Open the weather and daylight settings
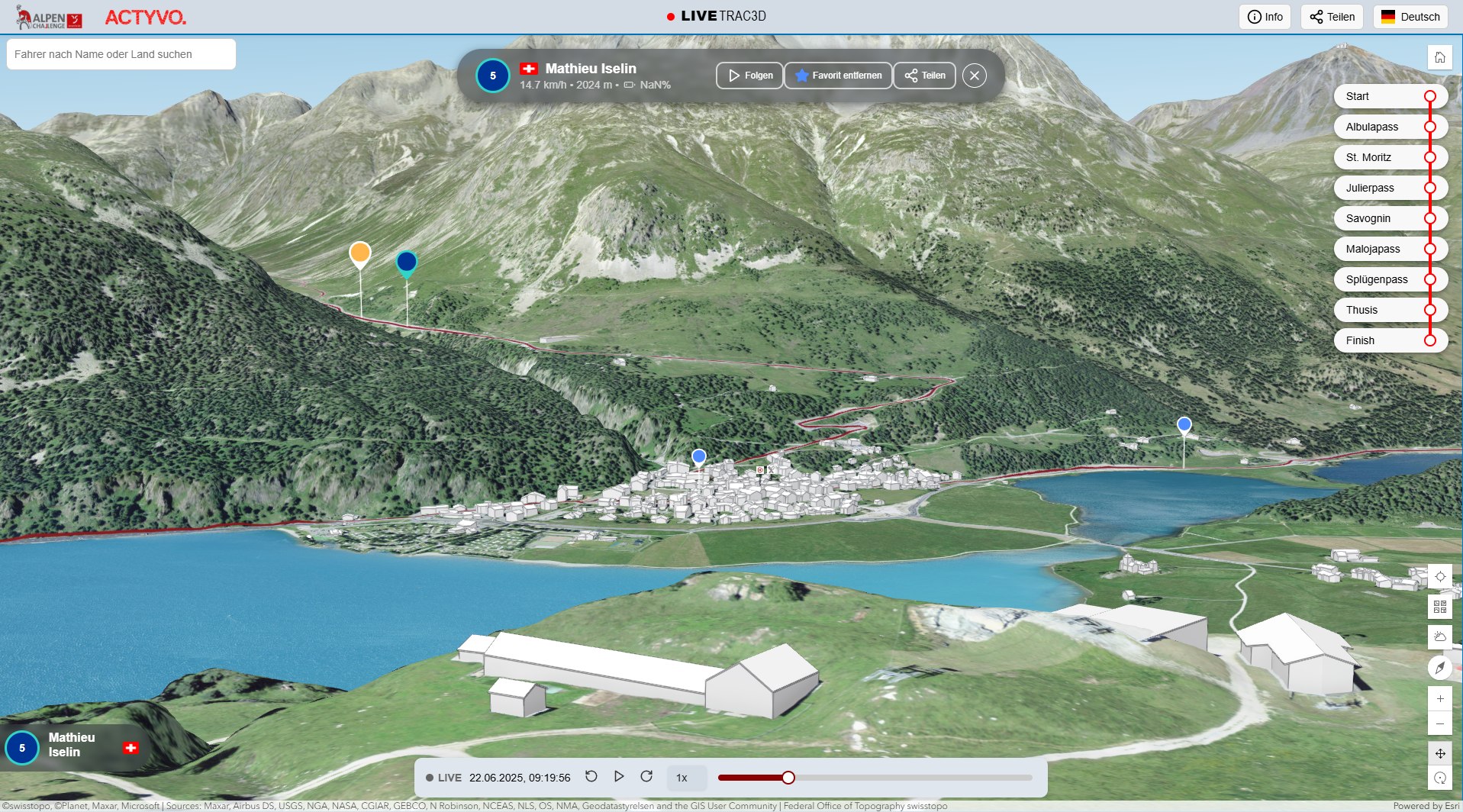The width and height of the screenshot is (1463, 812). 1439,637
